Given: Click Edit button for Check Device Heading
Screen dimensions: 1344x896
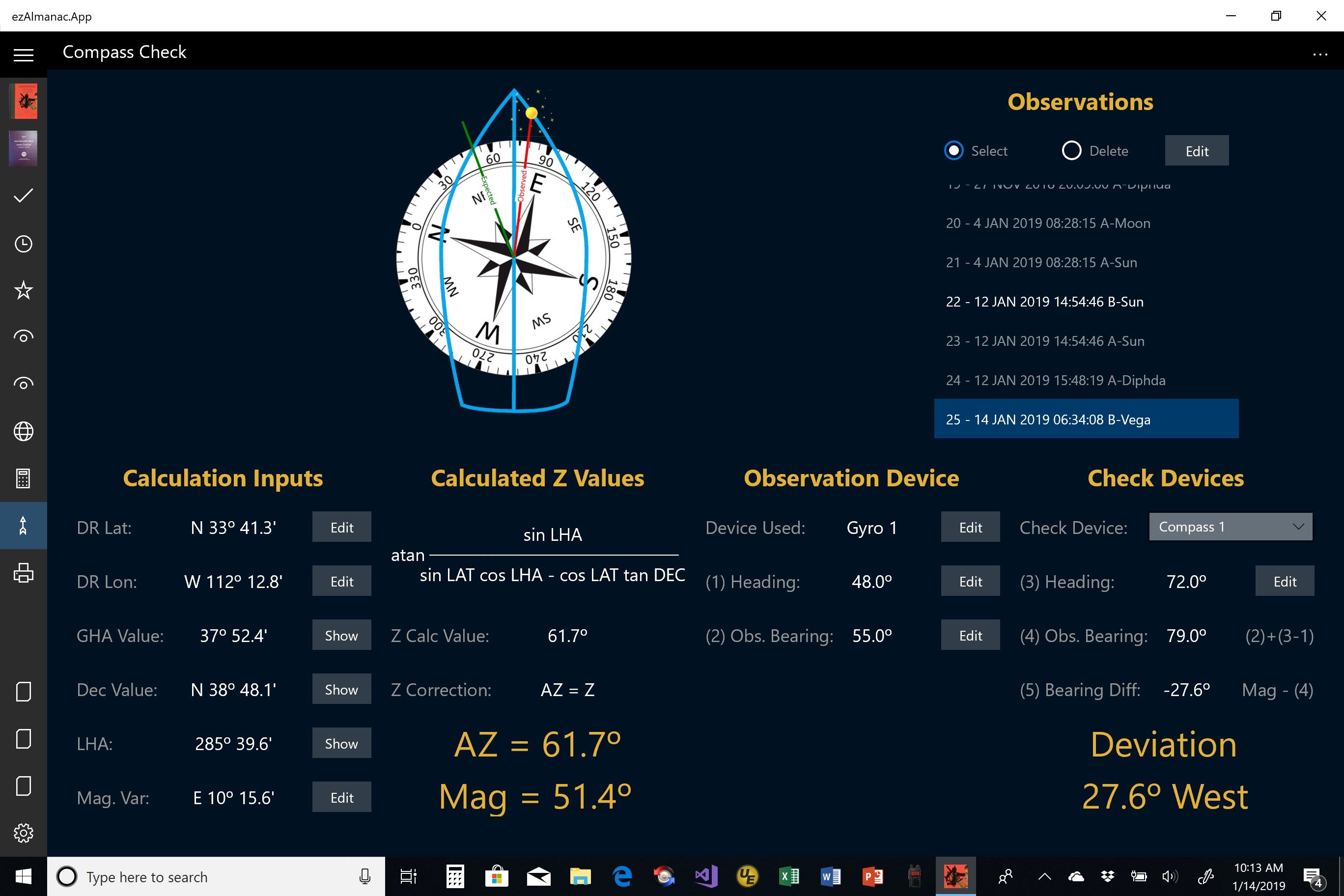Looking at the screenshot, I should 1284,581.
